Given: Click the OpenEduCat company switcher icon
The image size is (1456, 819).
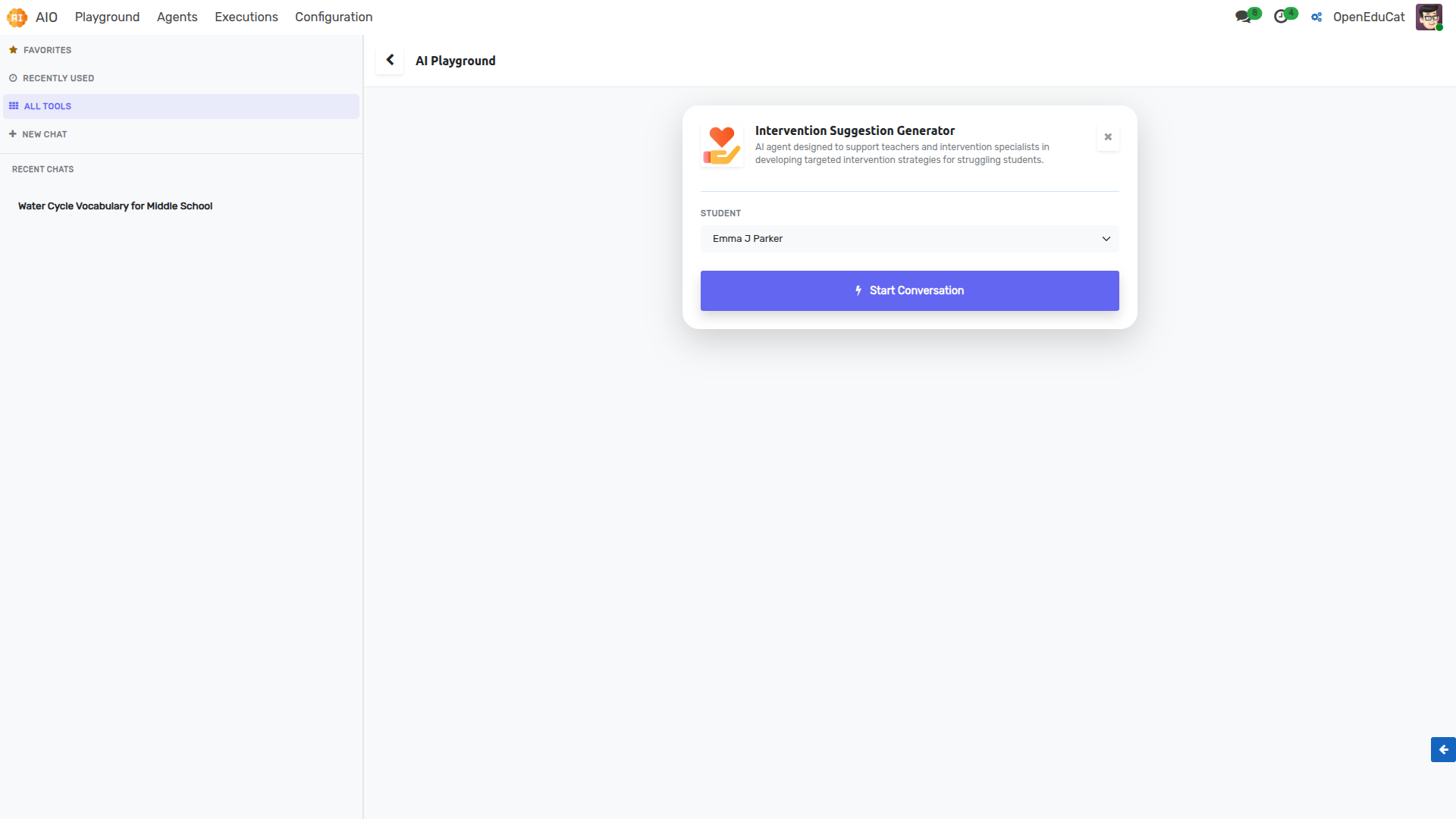Looking at the screenshot, I should click(1316, 17).
